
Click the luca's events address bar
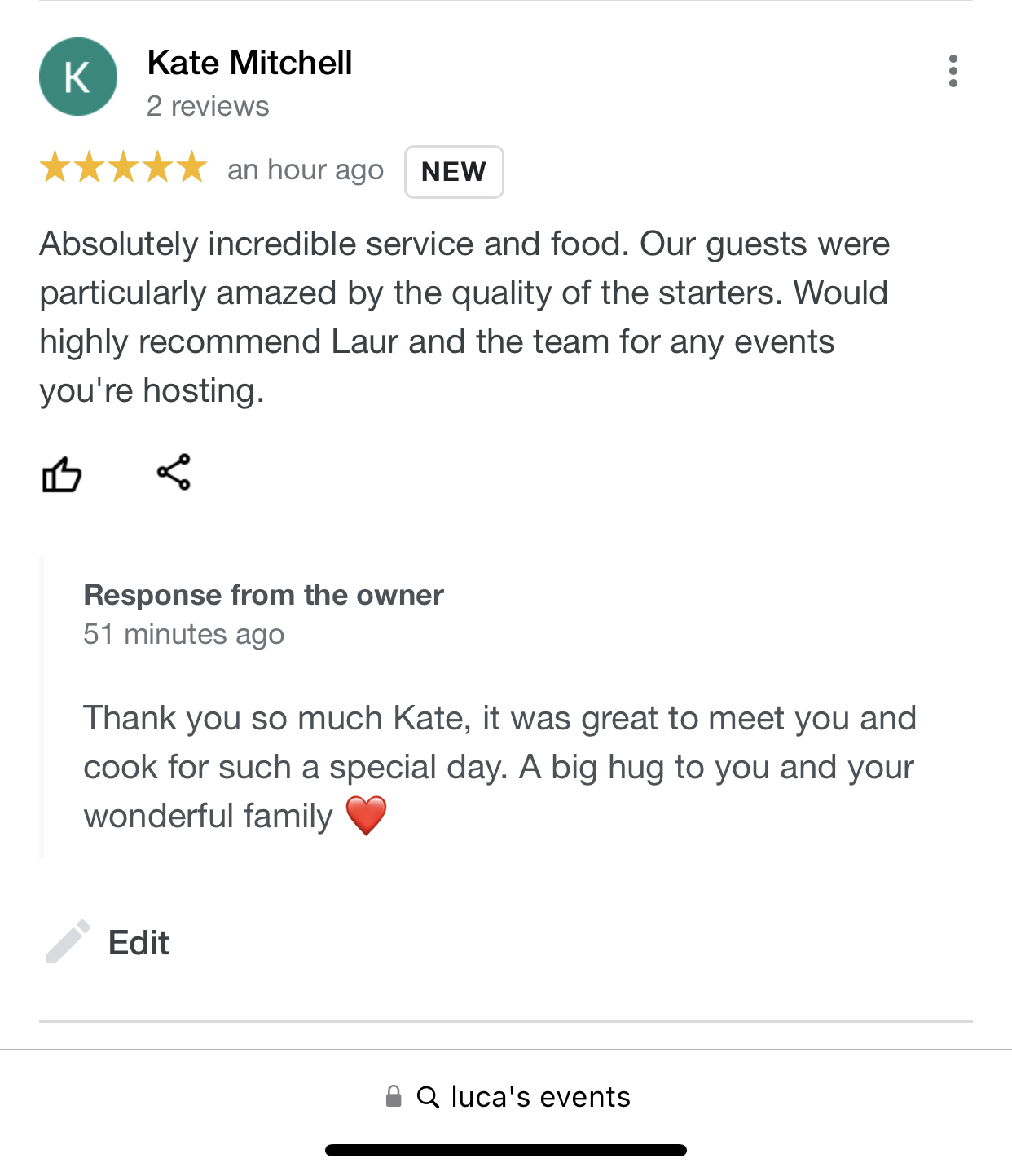click(x=506, y=1097)
